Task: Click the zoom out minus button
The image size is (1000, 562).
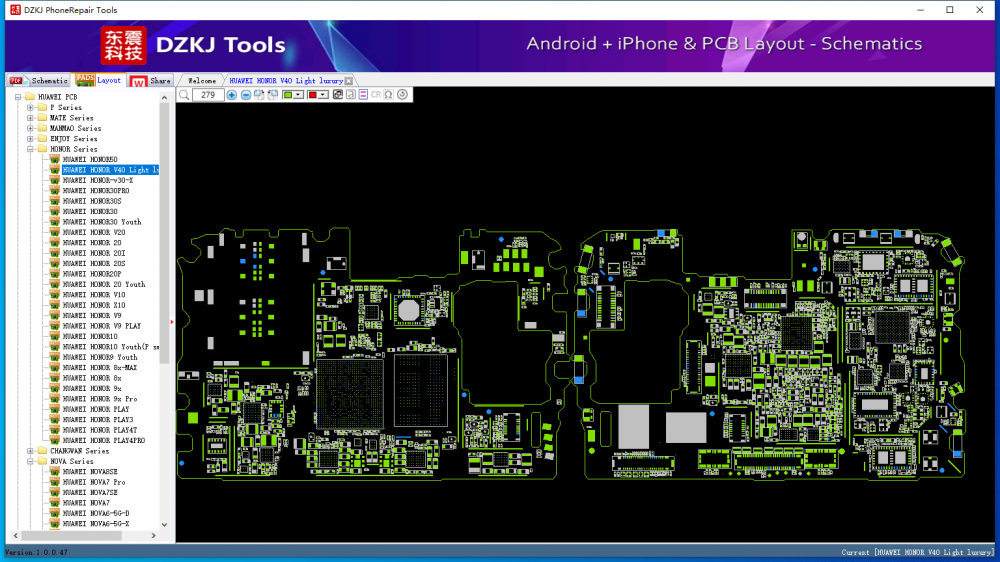Action: point(246,95)
